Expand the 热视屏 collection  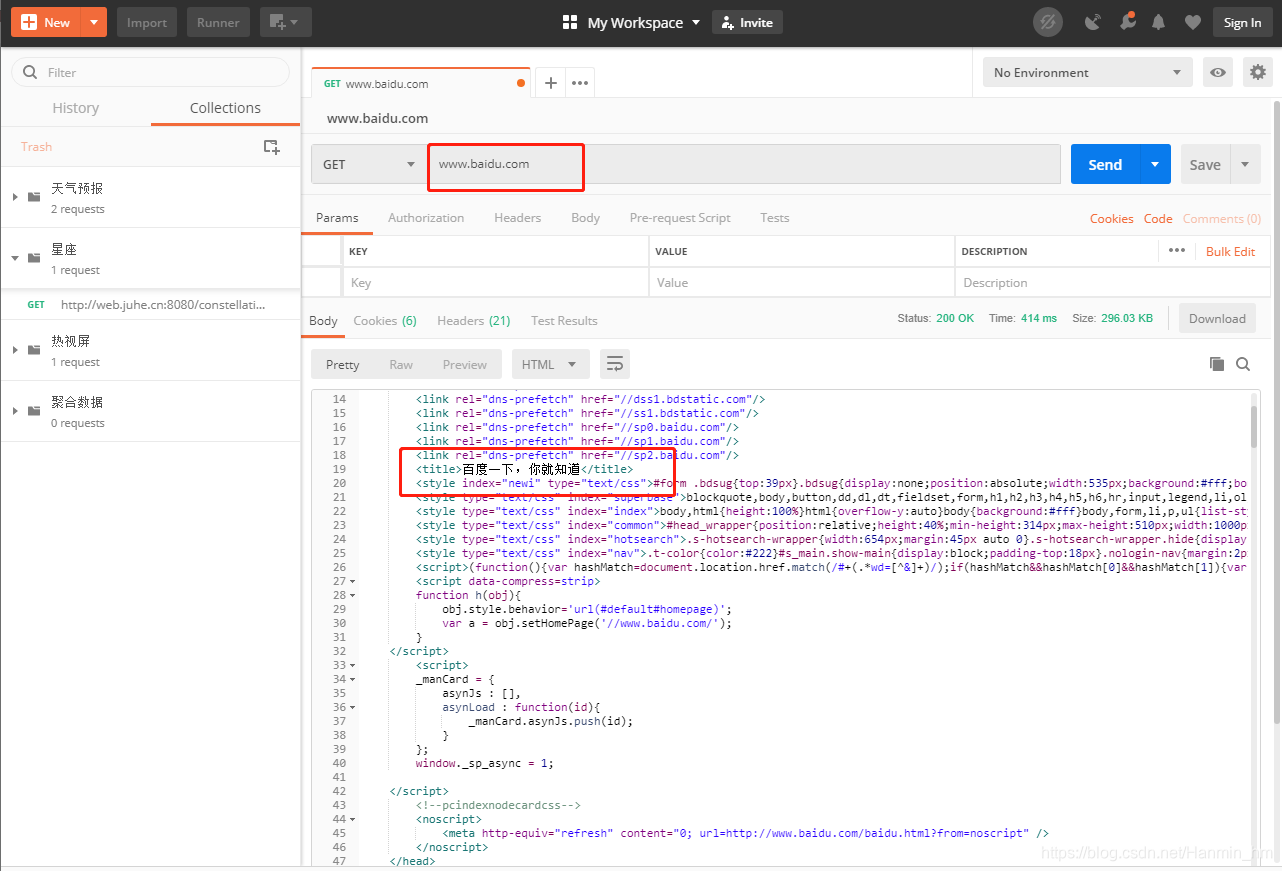click(15, 349)
